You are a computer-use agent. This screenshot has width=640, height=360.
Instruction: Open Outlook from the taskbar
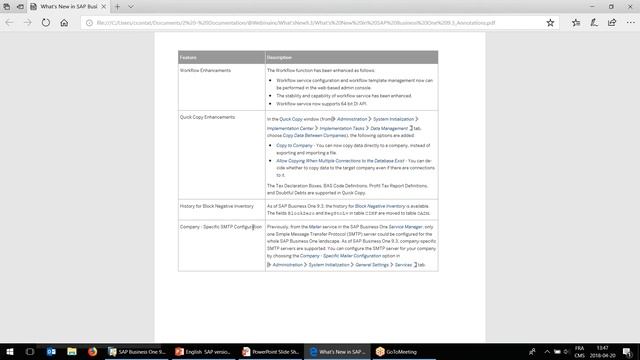click(51, 351)
